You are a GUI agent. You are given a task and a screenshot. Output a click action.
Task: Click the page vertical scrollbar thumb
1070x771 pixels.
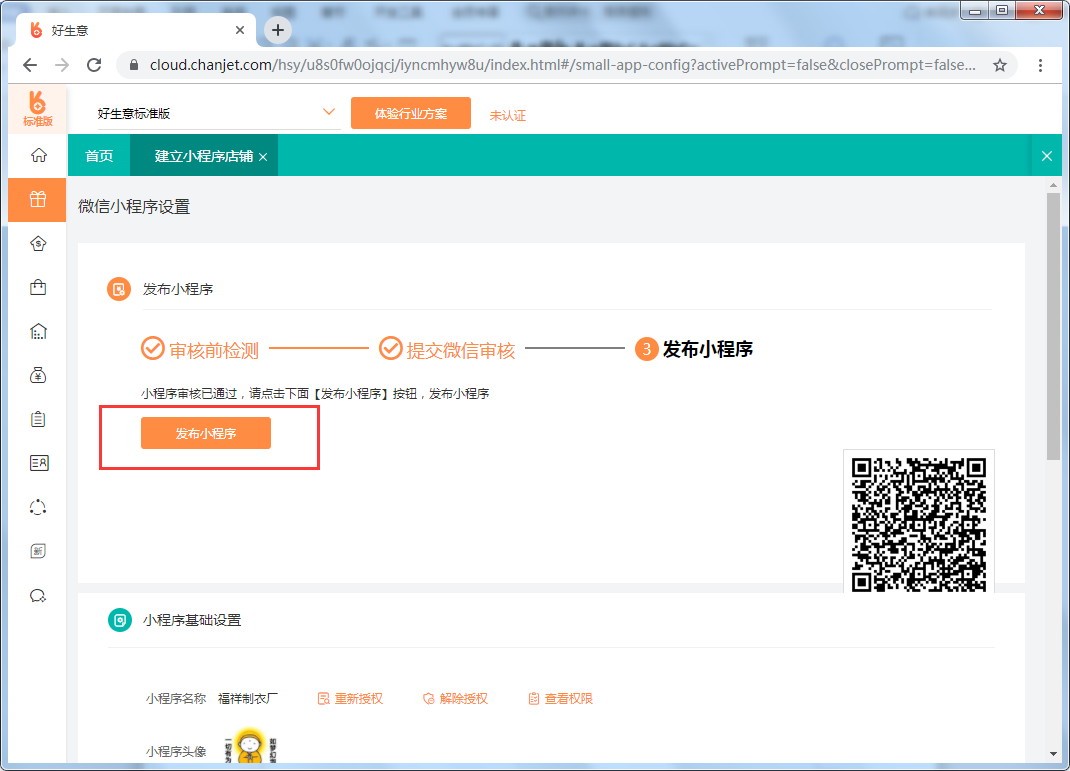click(1053, 325)
